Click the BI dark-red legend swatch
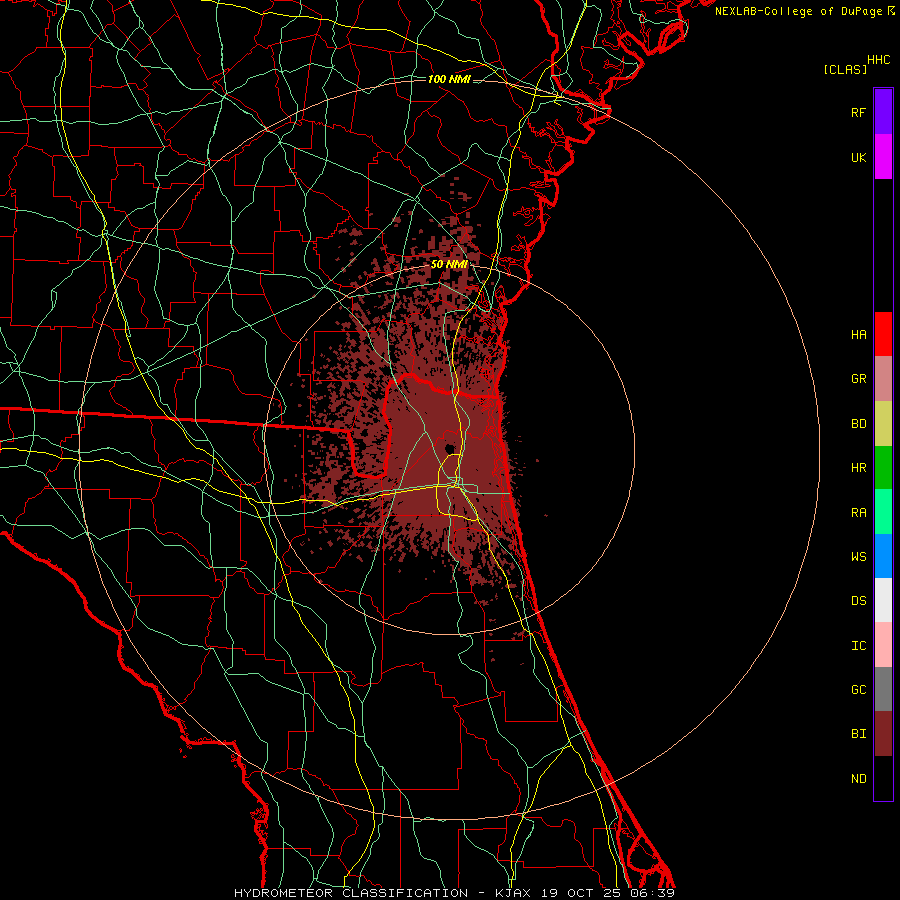 pos(883,734)
